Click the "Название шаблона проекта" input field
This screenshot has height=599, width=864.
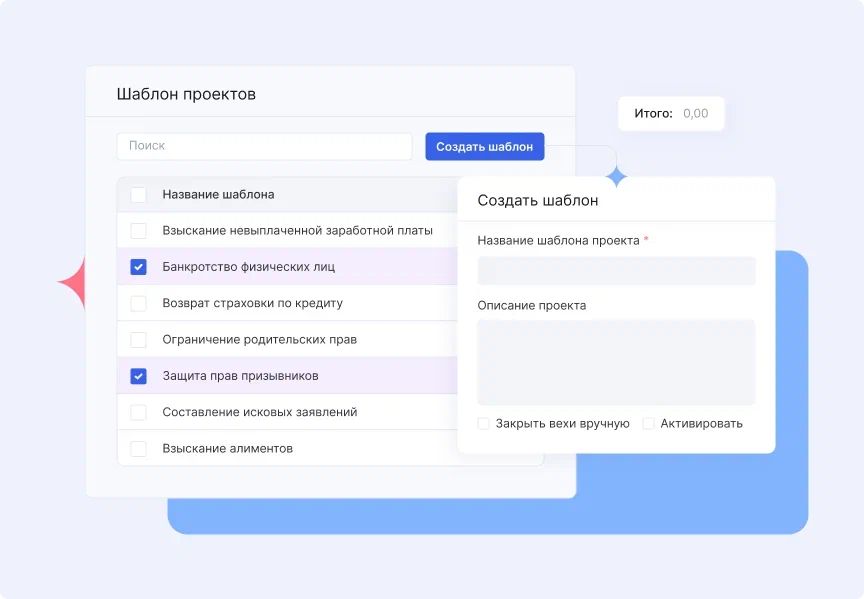pyautogui.click(x=616, y=270)
